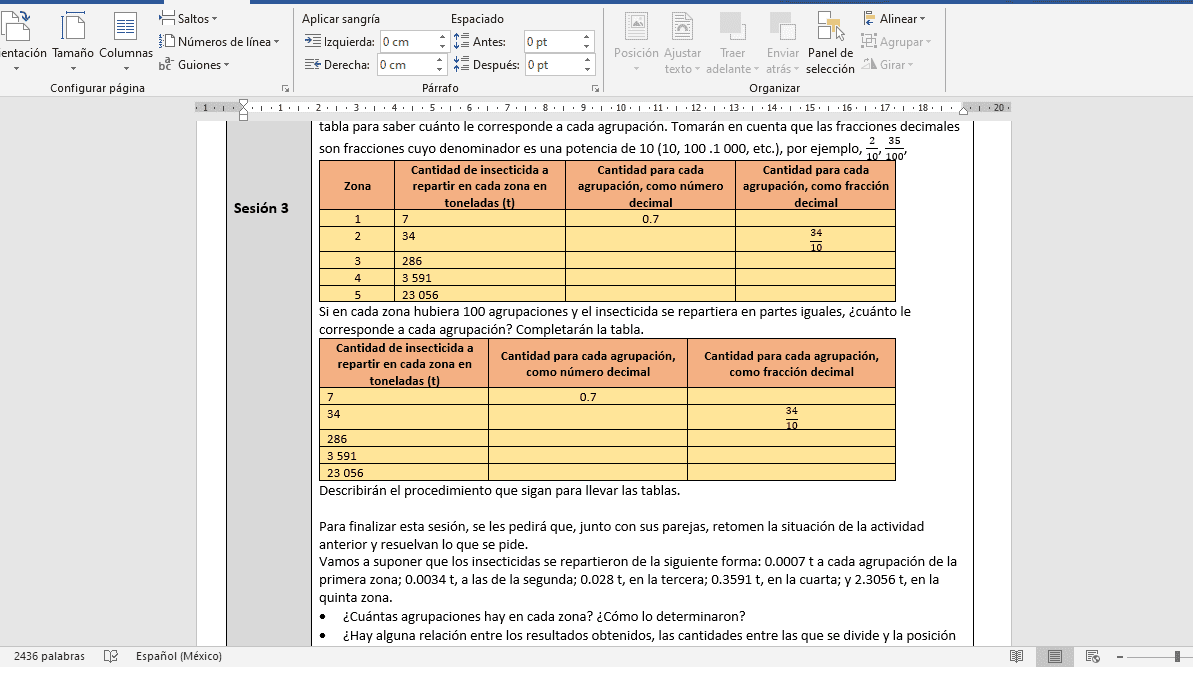Click the spelling check status icon
1193x682 pixels.
click(x=110, y=656)
